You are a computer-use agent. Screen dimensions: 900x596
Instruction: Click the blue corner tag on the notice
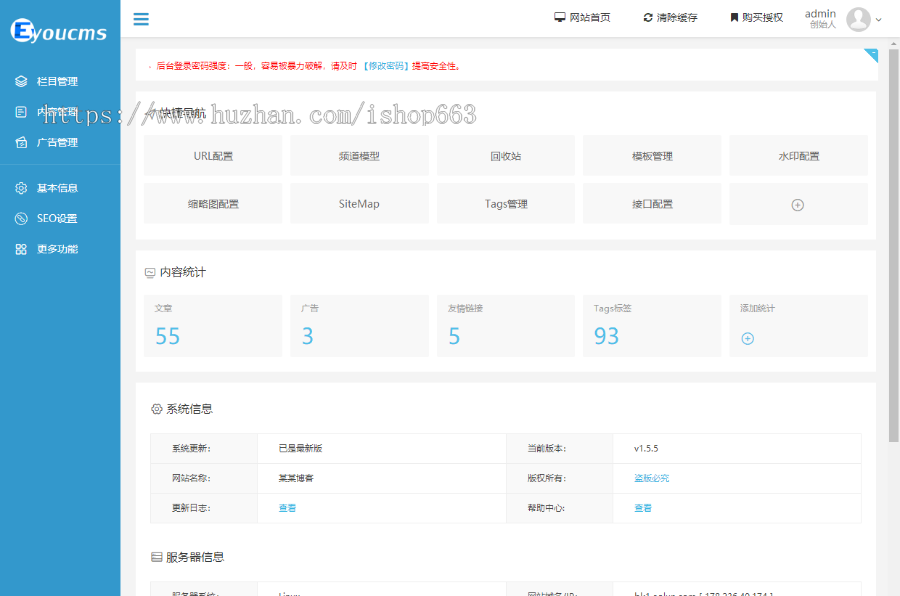point(872,55)
